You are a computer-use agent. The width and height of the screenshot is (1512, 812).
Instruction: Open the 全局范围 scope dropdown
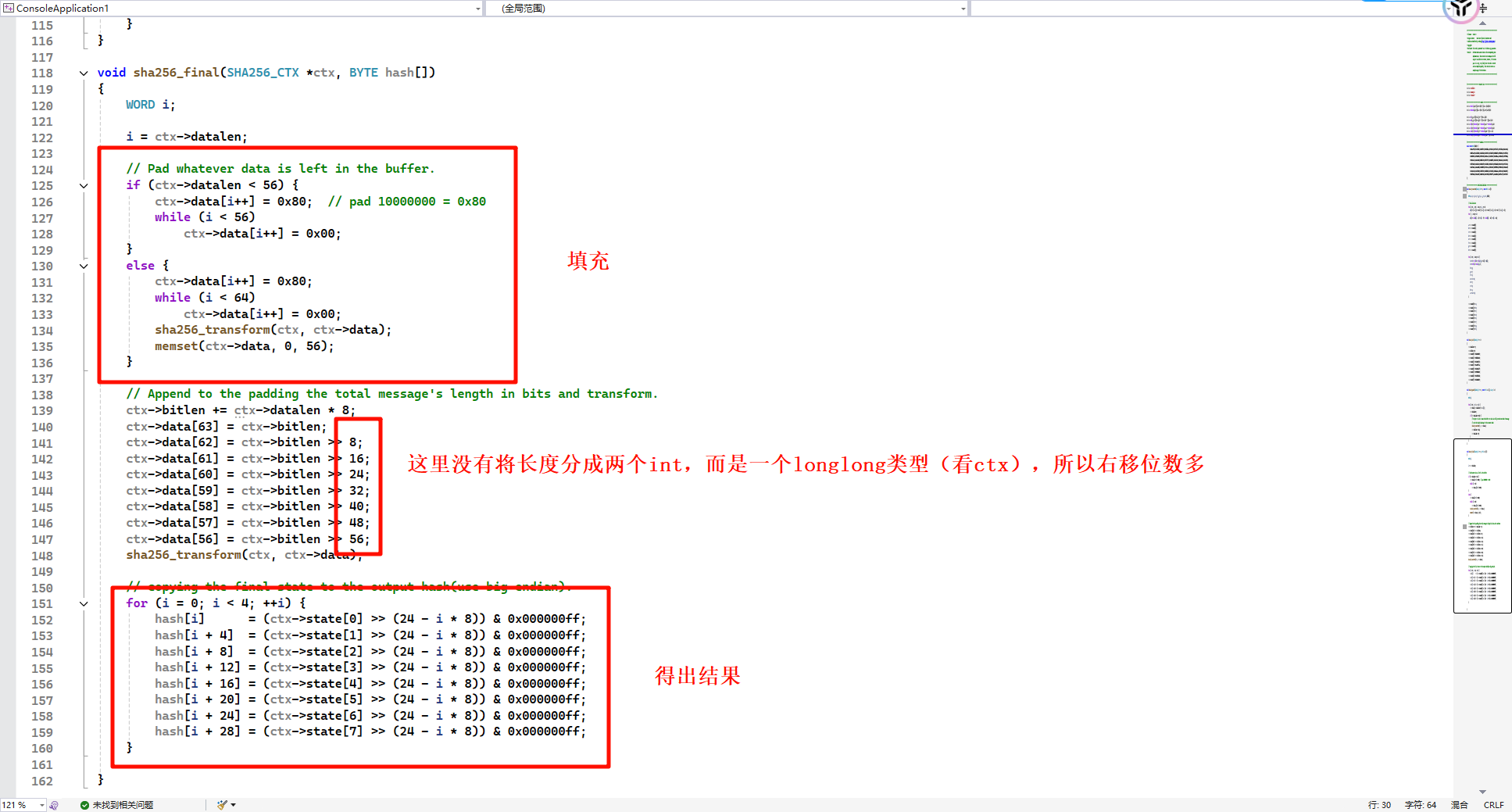pyautogui.click(x=963, y=9)
